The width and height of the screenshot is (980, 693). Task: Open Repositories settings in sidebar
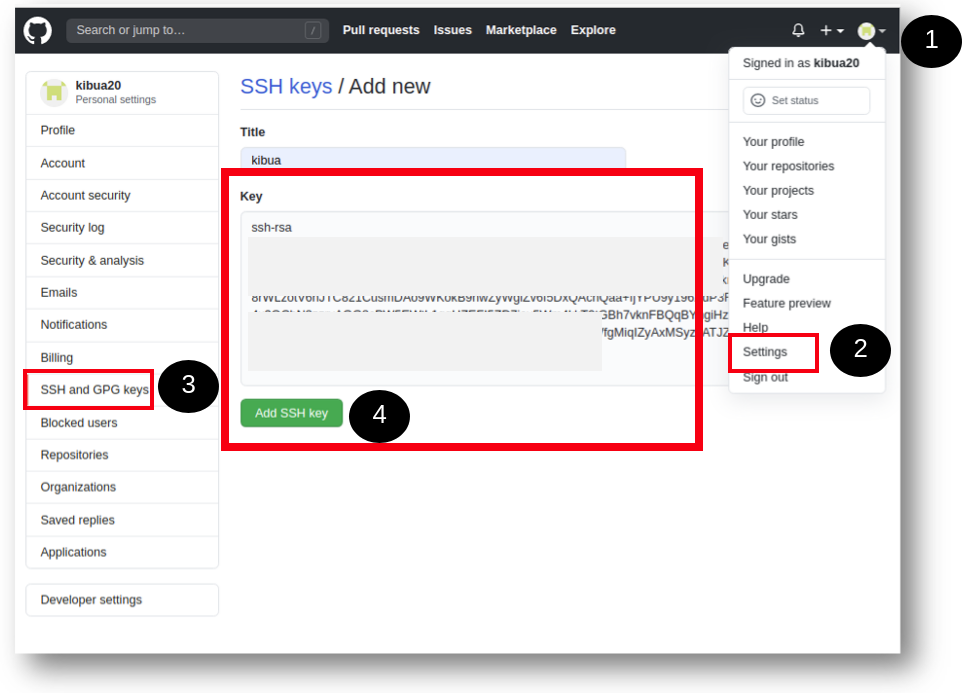pos(122,455)
